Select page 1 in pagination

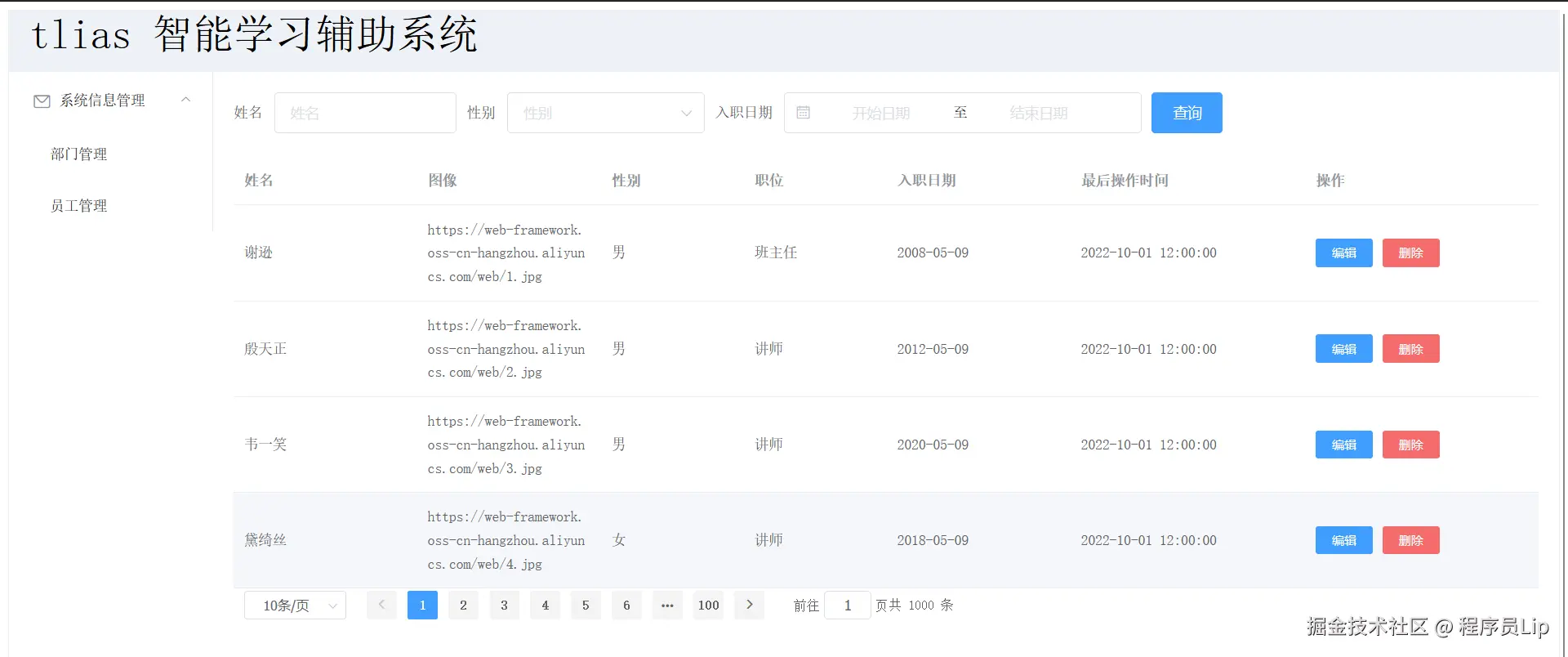click(422, 605)
